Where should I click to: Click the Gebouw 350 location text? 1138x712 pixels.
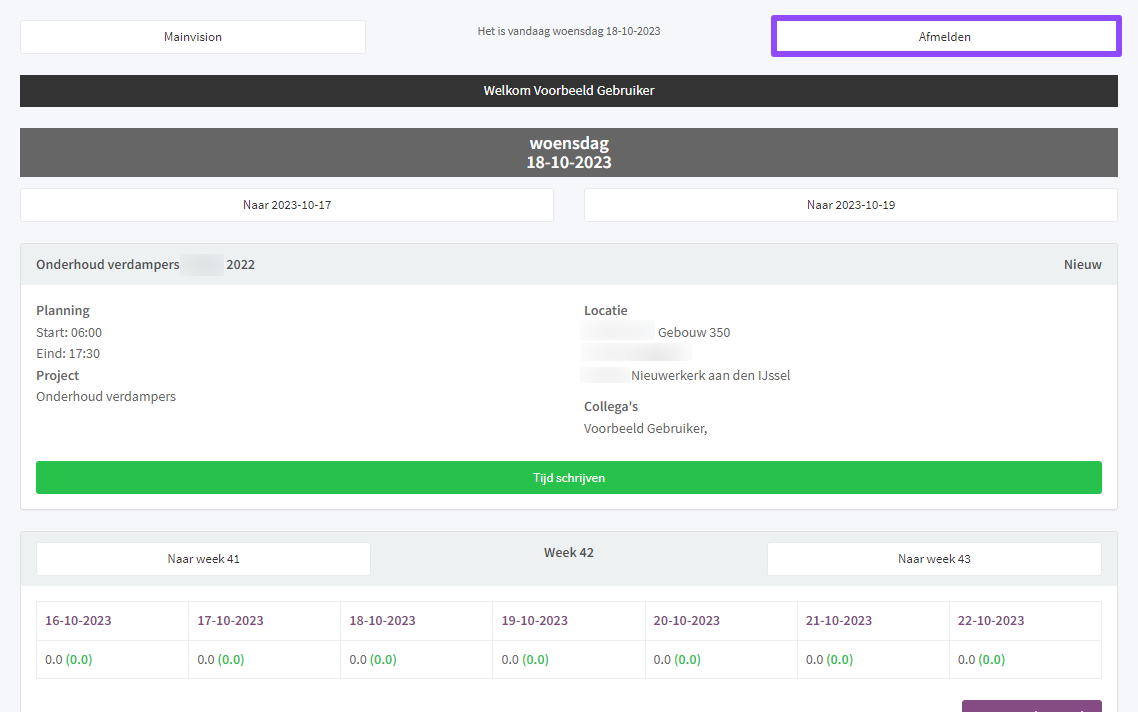coord(694,332)
